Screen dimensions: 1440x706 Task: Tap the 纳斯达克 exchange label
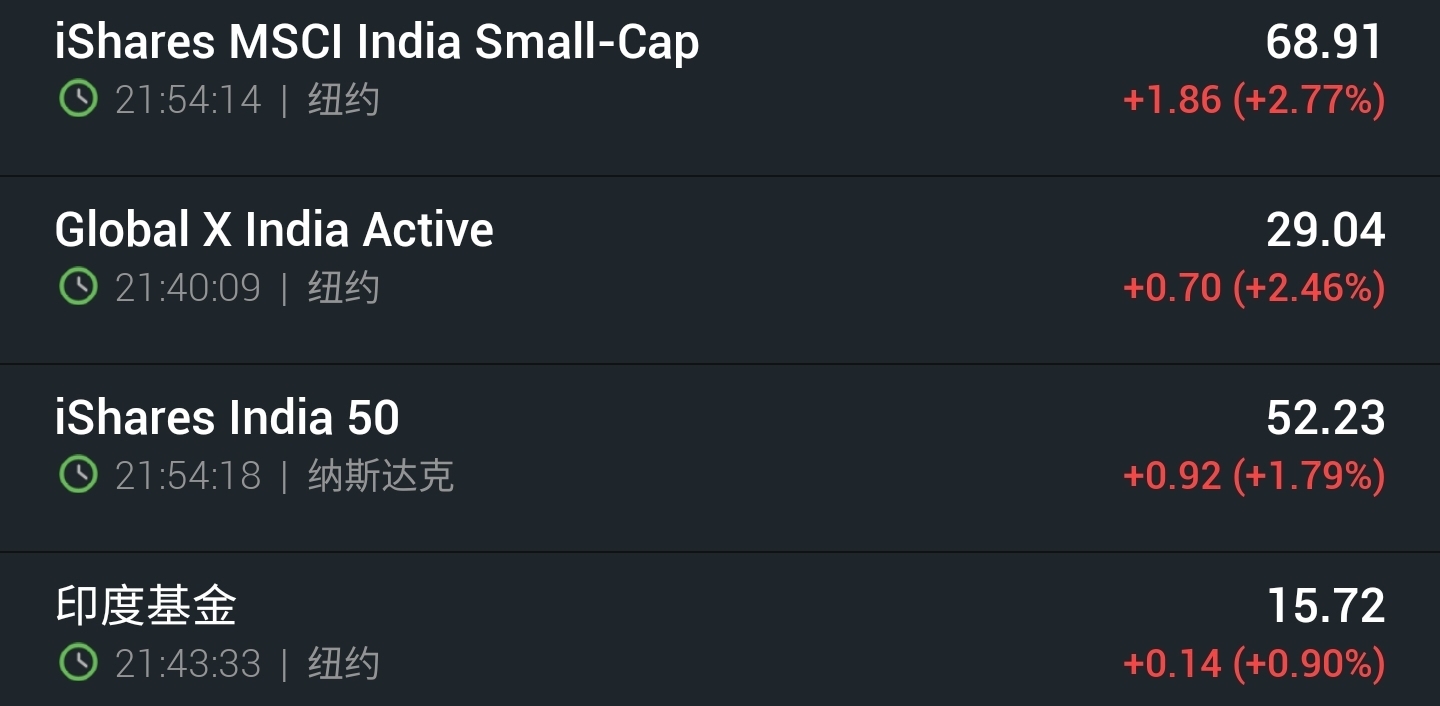coord(381,476)
